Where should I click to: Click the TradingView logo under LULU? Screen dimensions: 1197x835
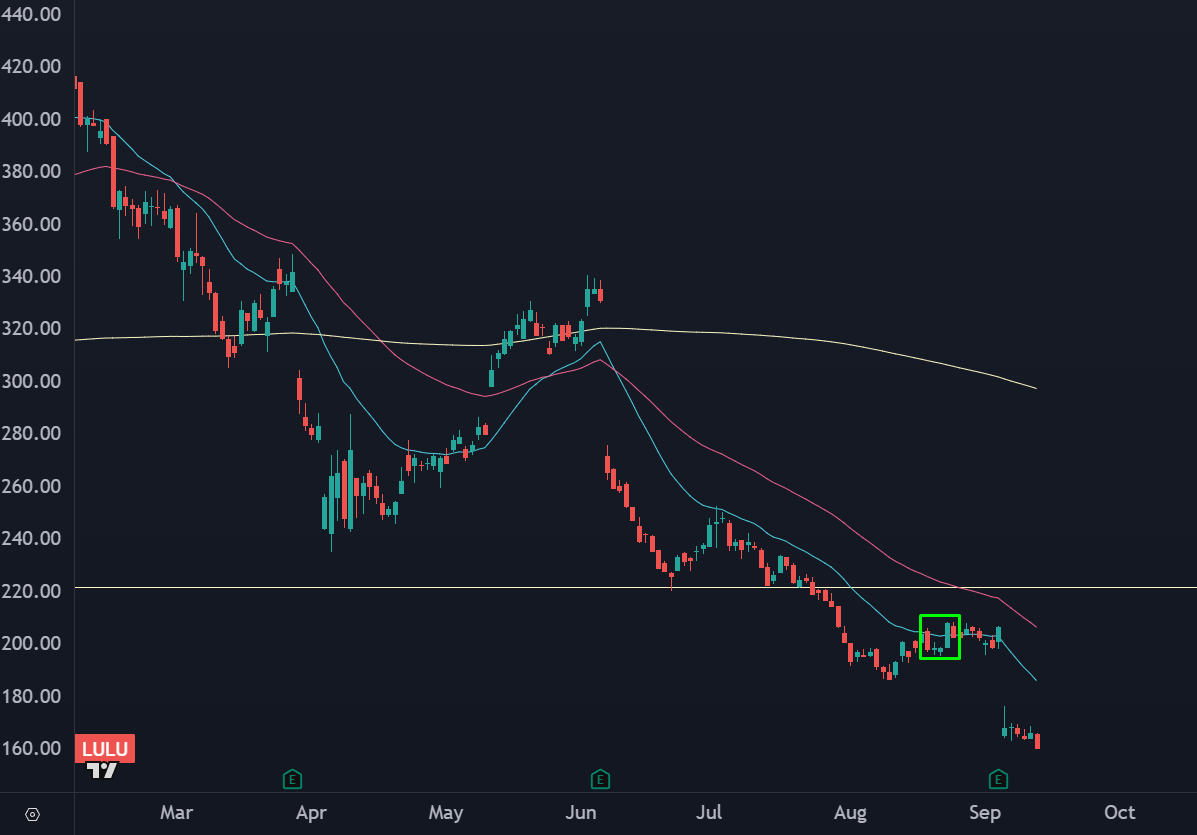click(102, 770)
